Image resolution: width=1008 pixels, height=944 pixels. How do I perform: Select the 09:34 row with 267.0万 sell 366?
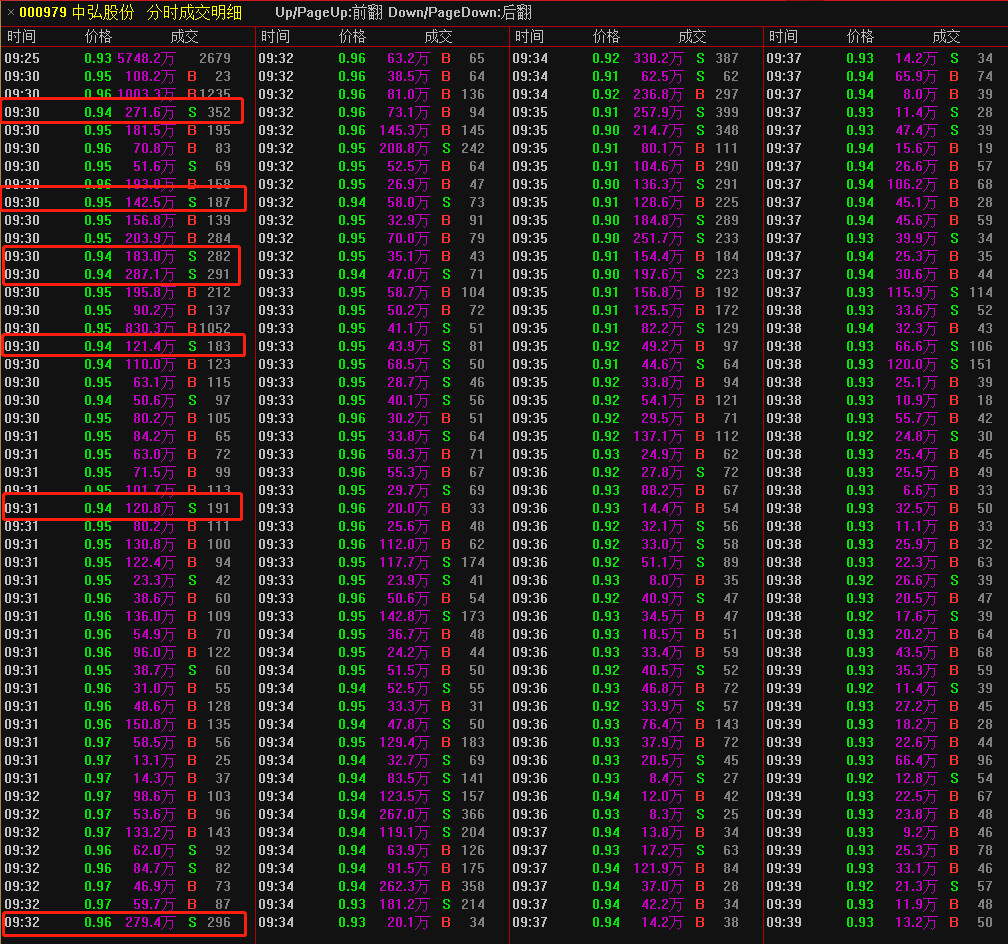(381, 814)
